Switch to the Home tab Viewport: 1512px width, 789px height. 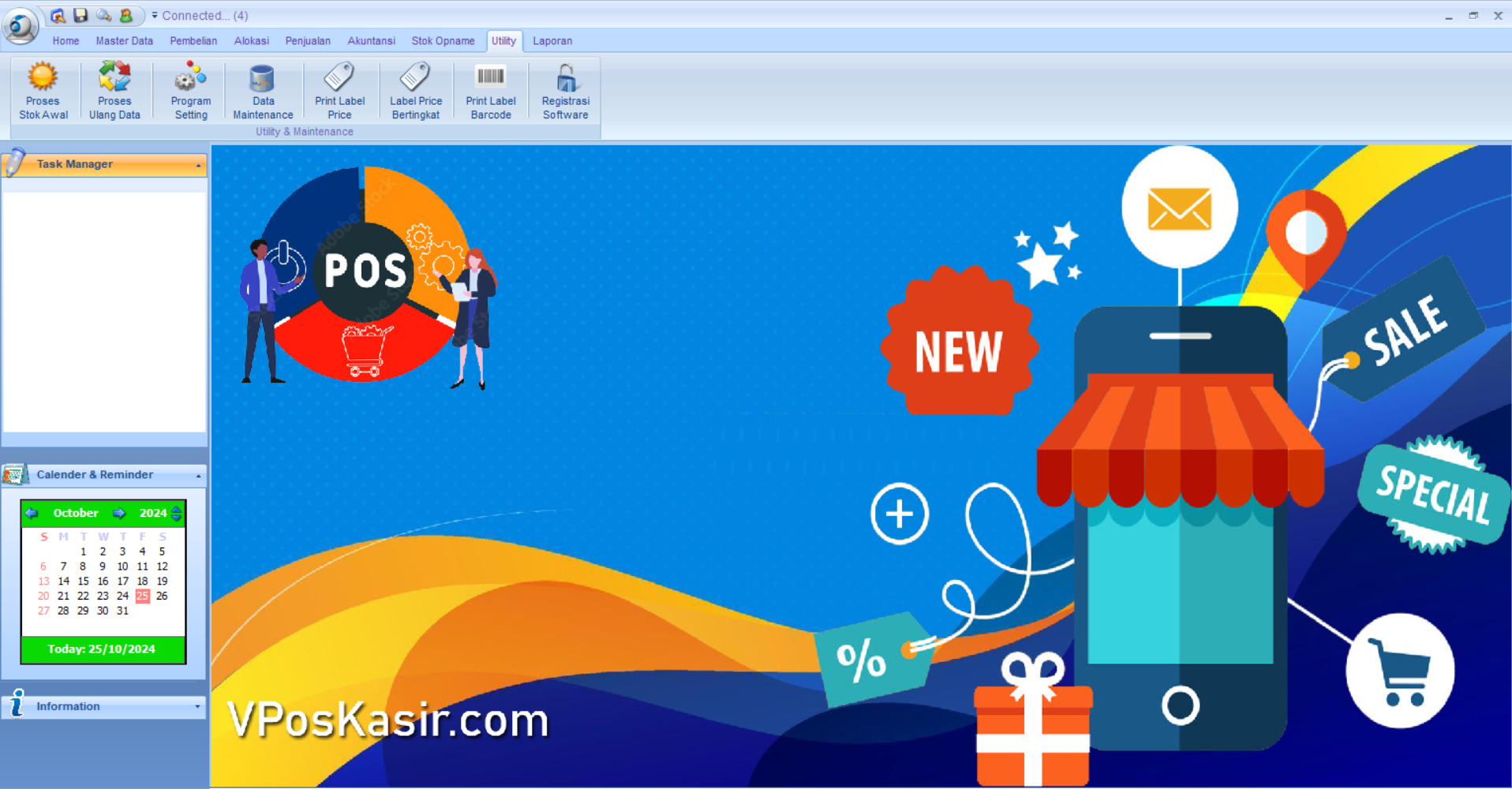tap(65, 41)
